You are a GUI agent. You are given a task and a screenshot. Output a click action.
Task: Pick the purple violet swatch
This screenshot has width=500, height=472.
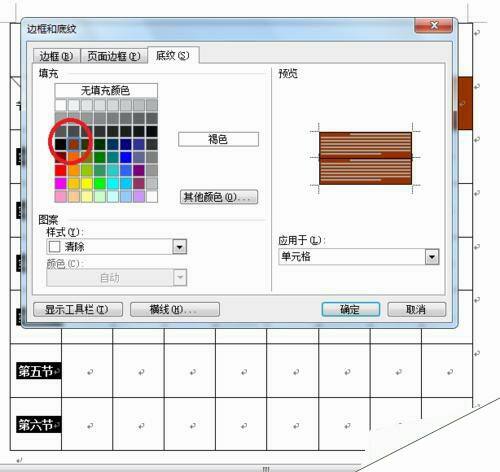[x=139, y=170]
